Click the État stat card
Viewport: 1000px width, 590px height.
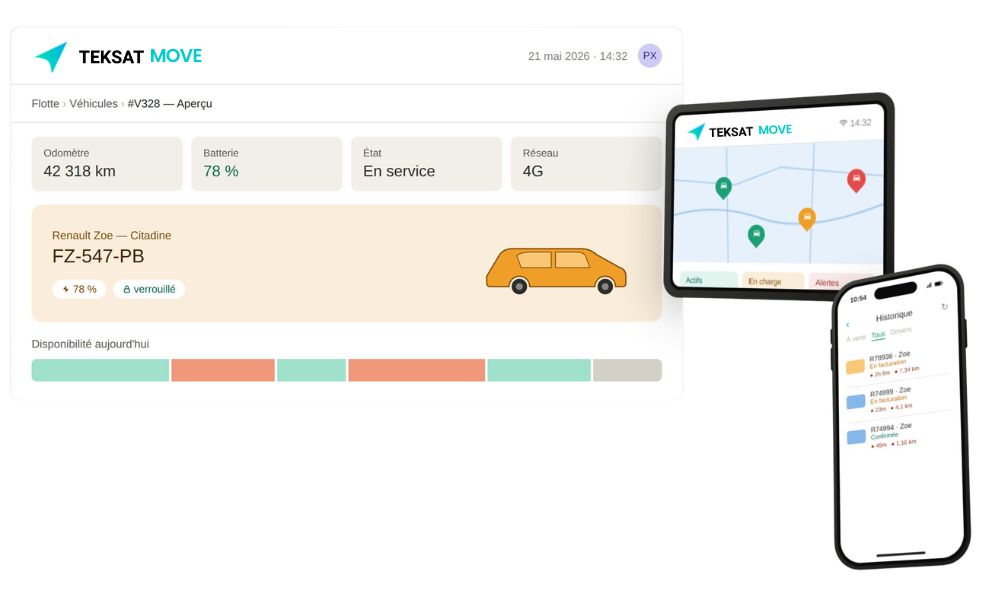(x=427, y=163)
